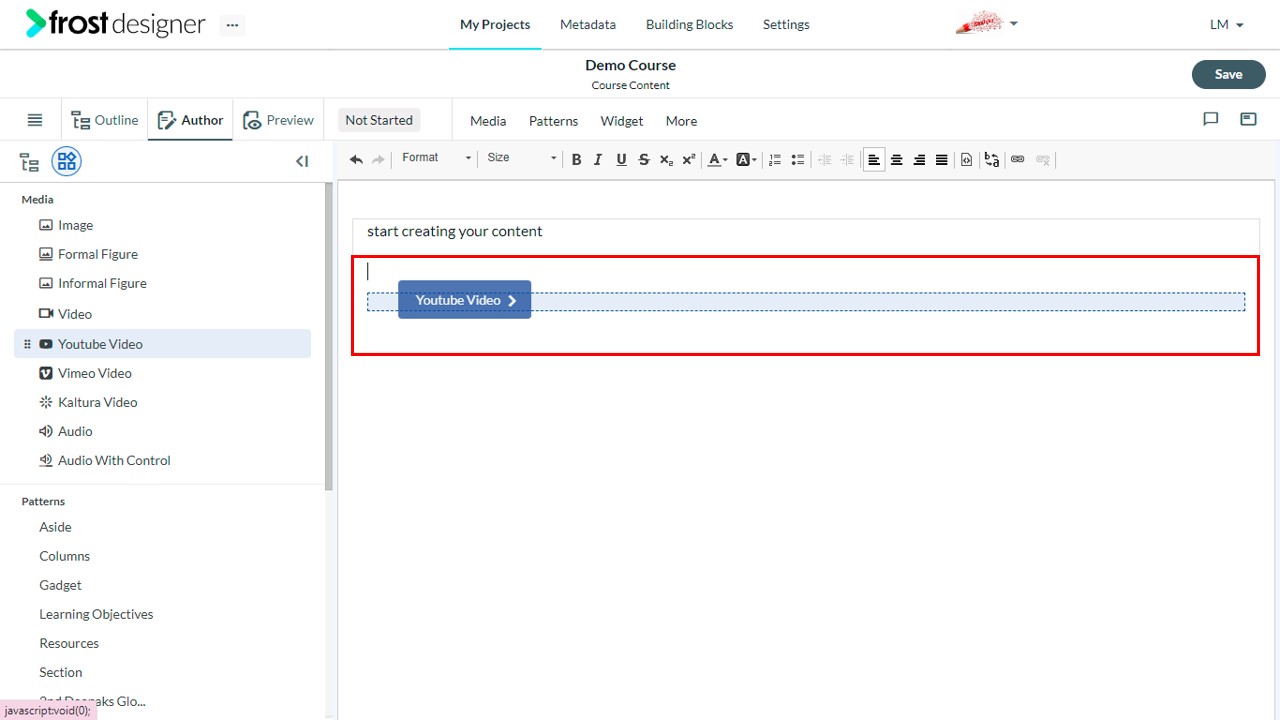Open the Building Blocks menu
The height and width of the screenshot is (720, 1280).
(689, 24)
